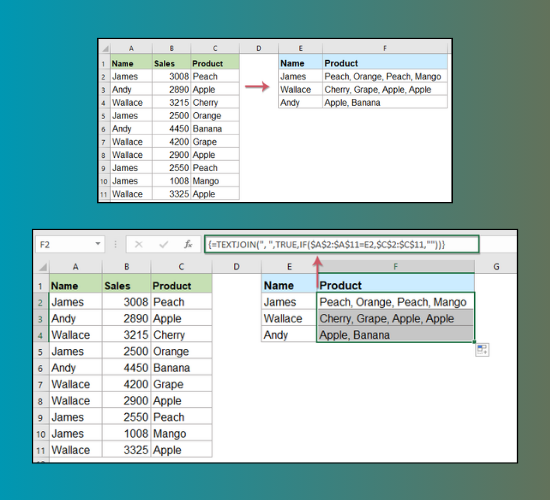Image resolution: width=550 pixels, height=500 pixels.
Task: Click 'Orange' cell in lower spreadsheet
Action: (x=181, y=351)
